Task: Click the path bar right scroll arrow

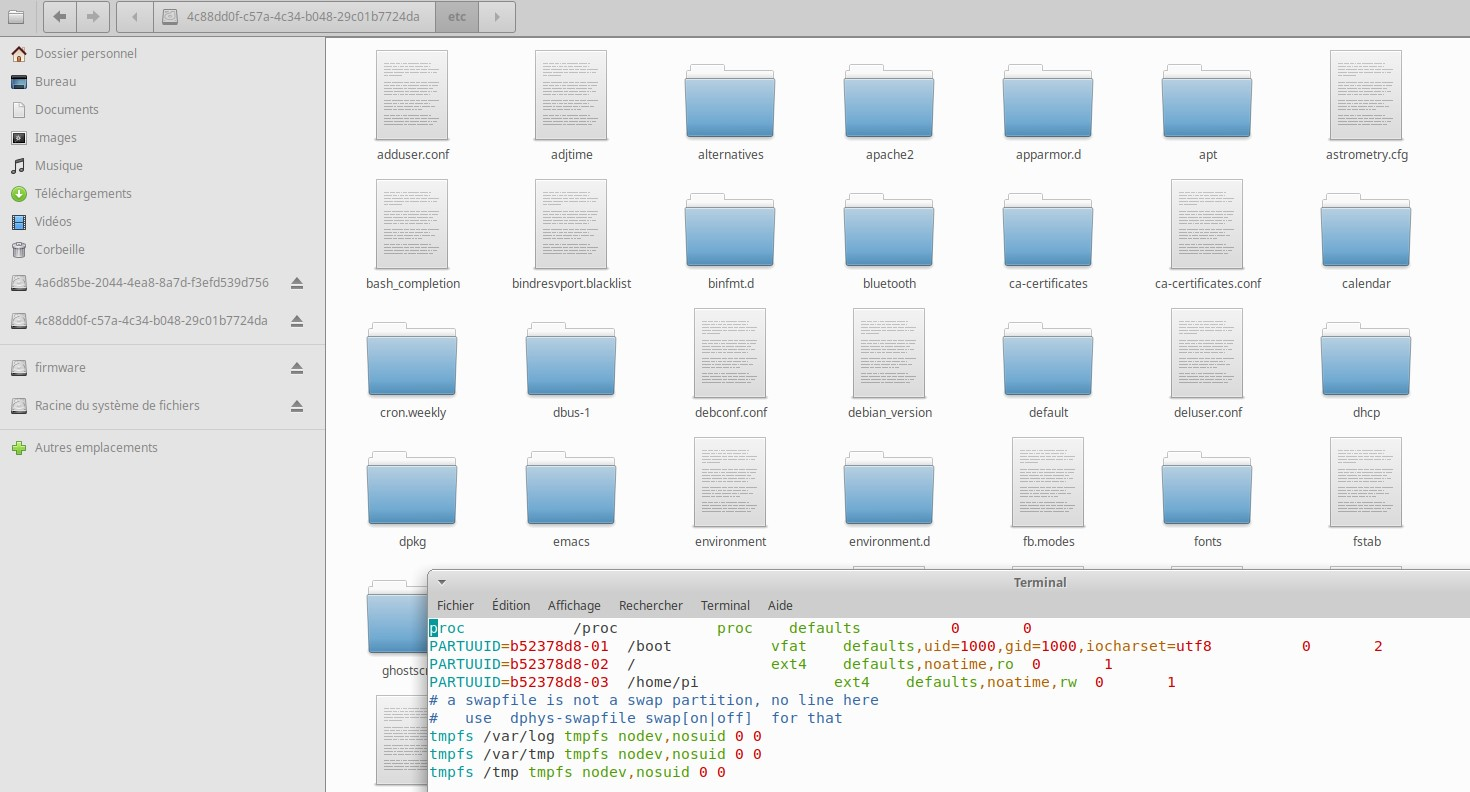Action: (x=498, y=17)
